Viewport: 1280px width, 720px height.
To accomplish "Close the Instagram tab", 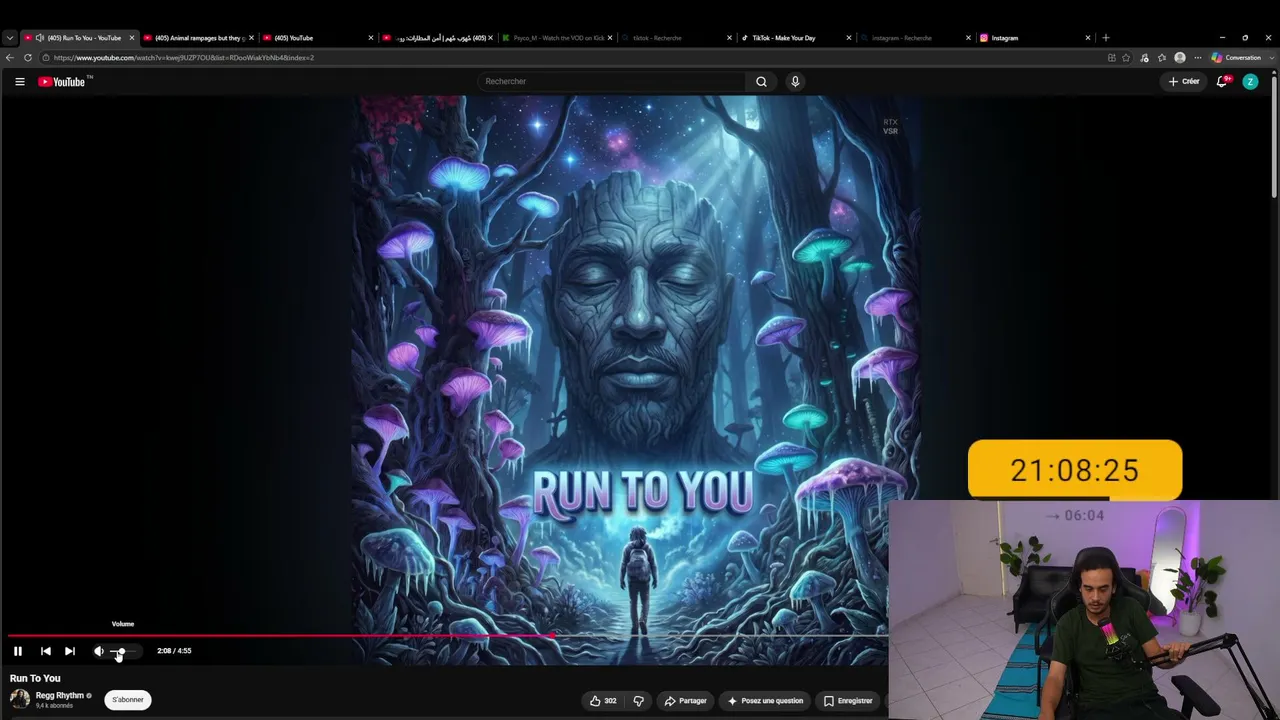I will (x=1088, y=38).
